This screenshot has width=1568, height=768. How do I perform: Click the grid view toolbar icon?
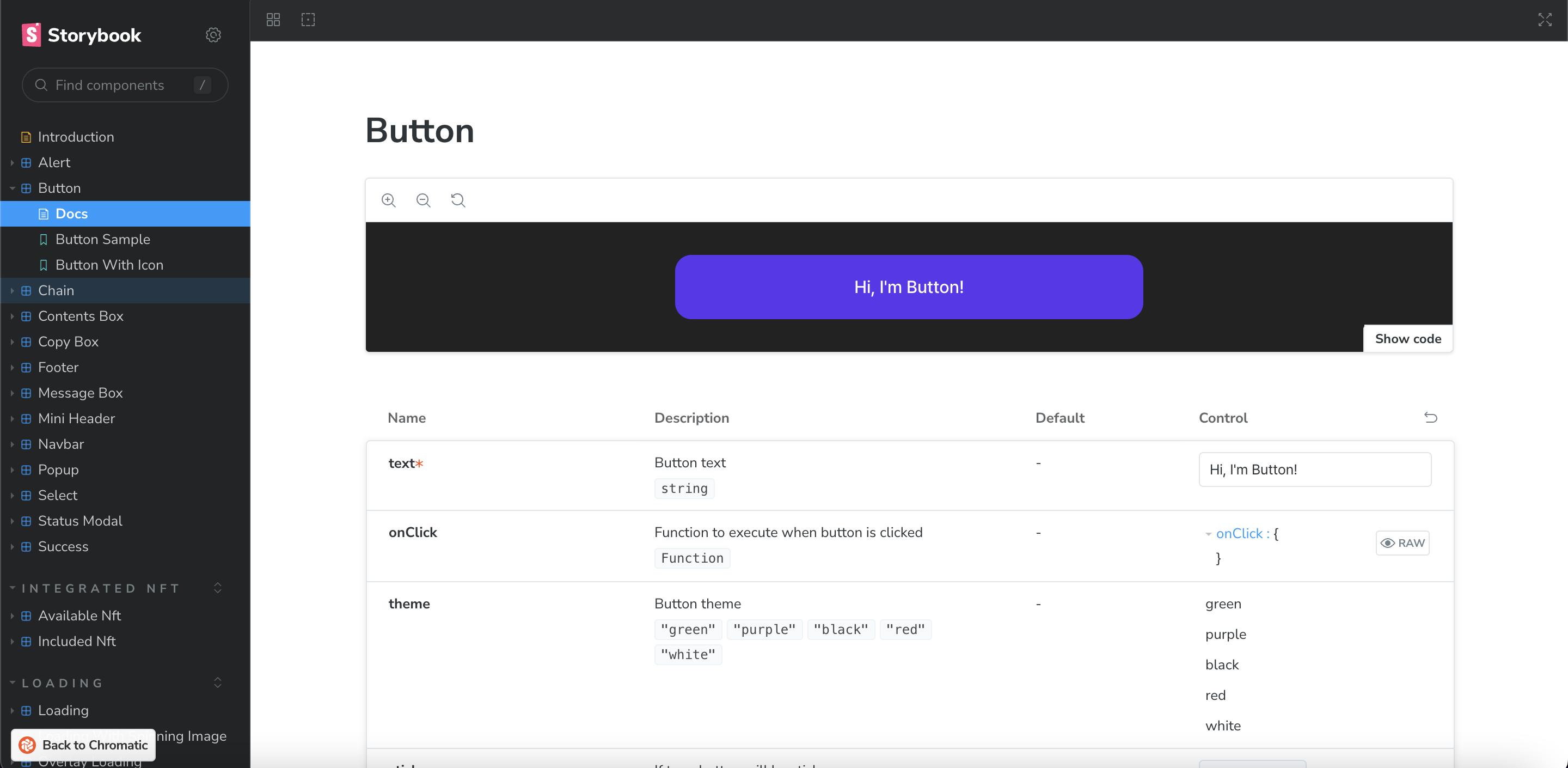pos(273,20)
